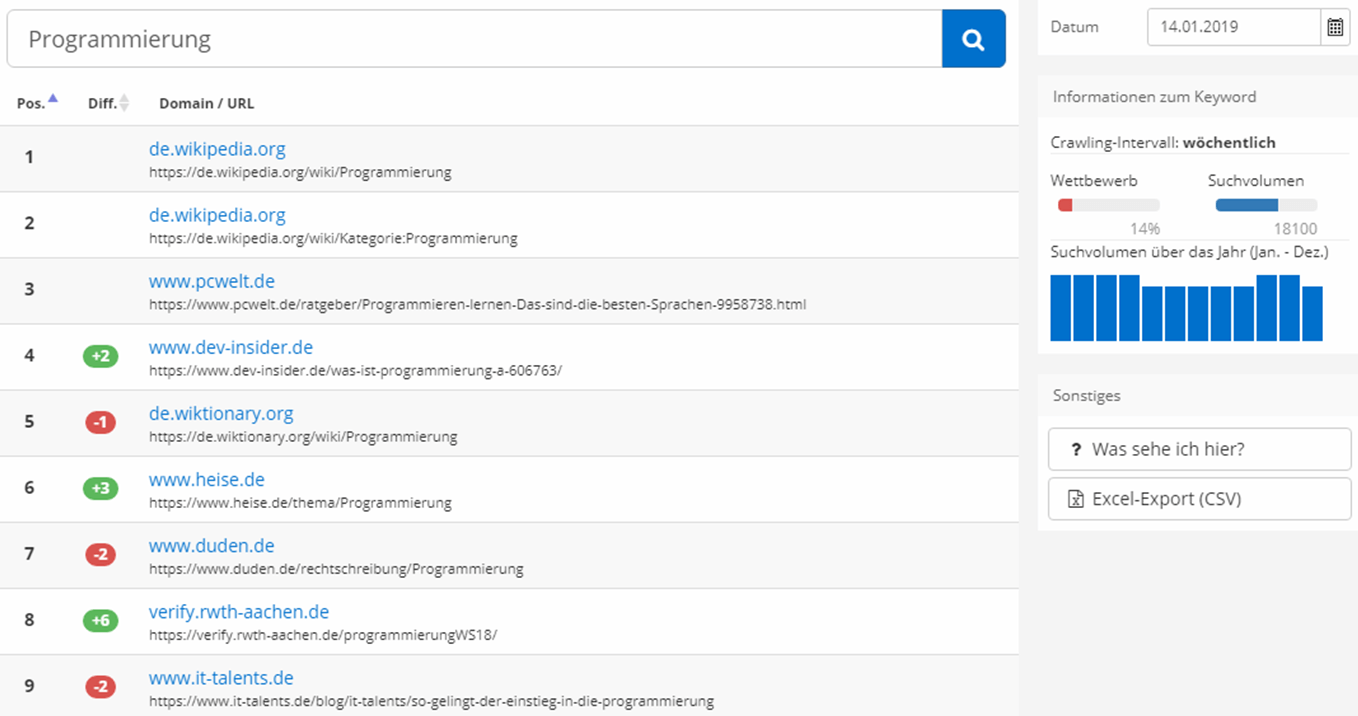Screen dimensions: 1358x716
Task: Click the Domain / URL column header
Action: 206,103
